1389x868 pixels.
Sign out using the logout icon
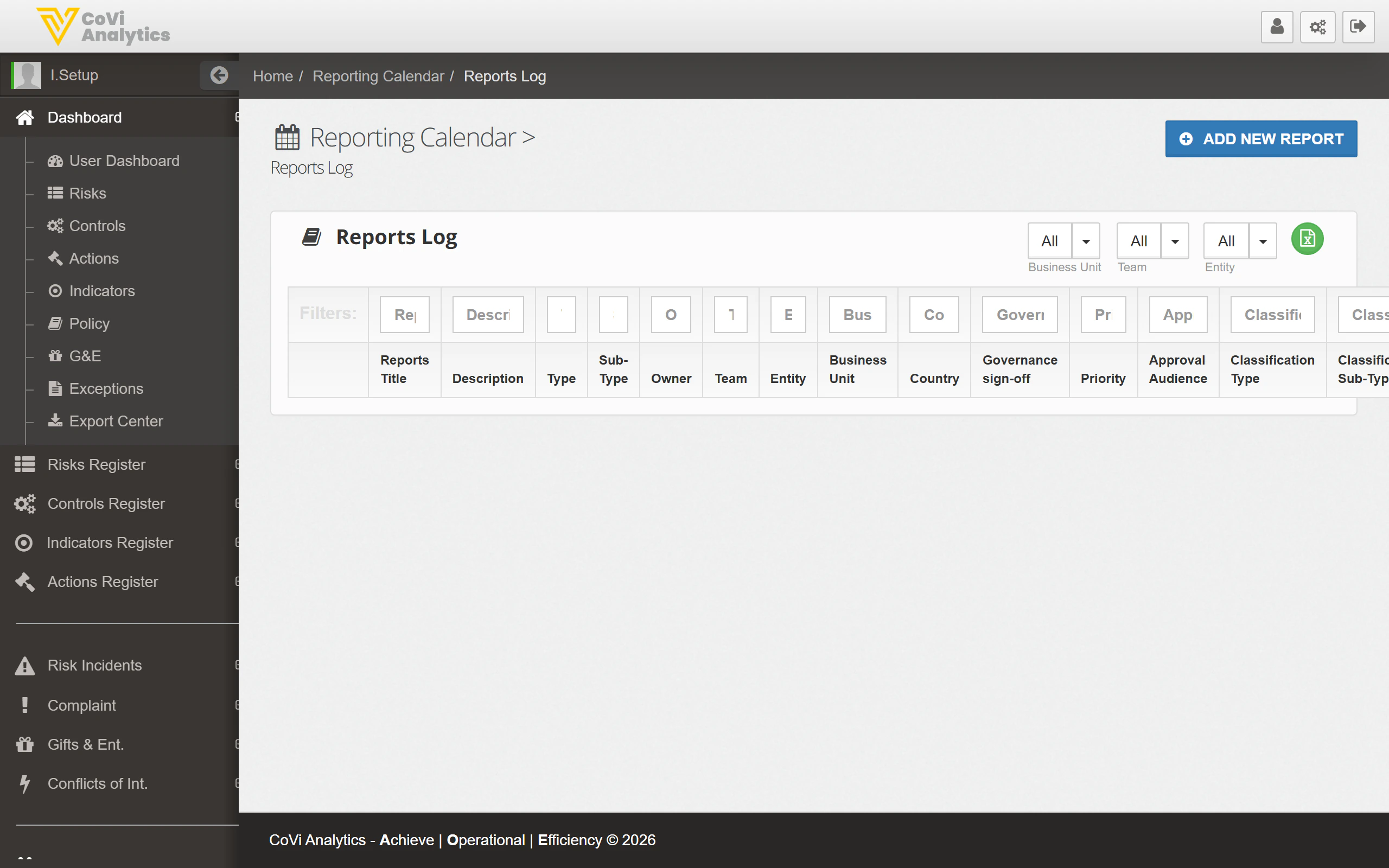point(1359,27)
